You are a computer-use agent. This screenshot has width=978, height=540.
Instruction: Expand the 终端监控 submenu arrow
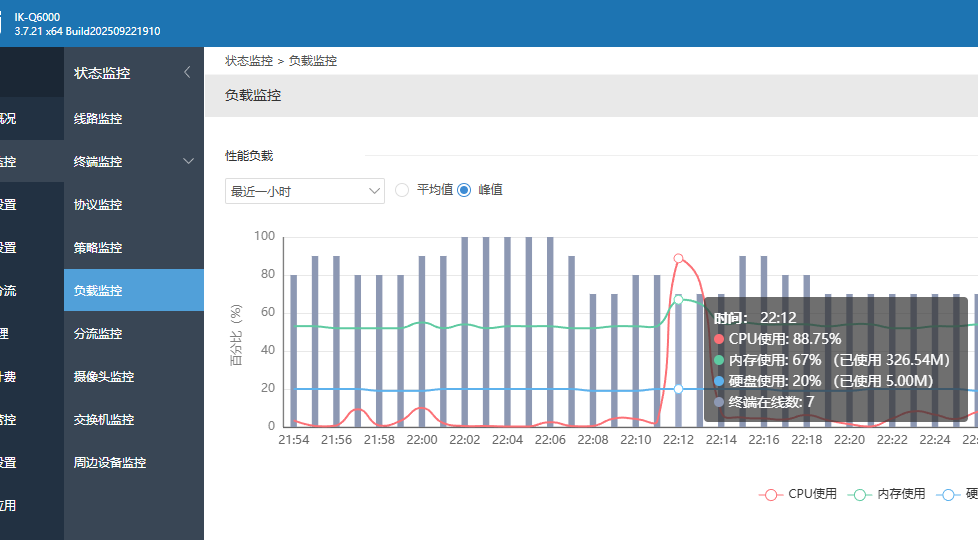point(188,162)
